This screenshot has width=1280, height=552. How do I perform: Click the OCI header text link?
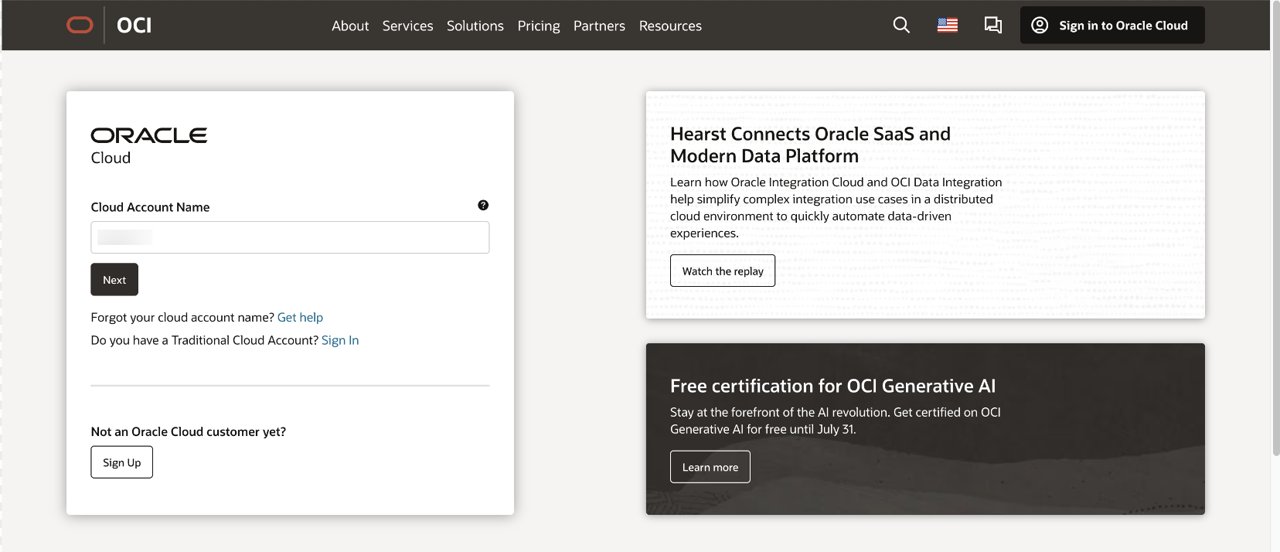coord(134,25)
